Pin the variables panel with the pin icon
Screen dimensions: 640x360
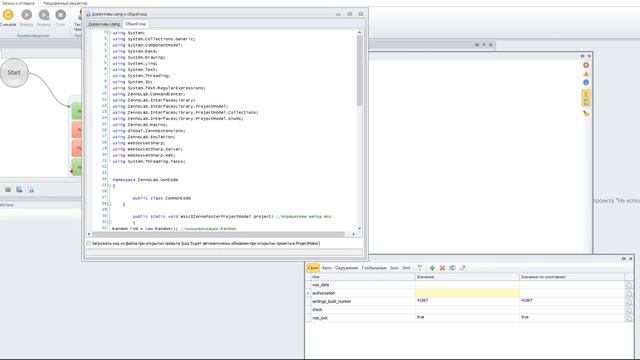(623, 259)
